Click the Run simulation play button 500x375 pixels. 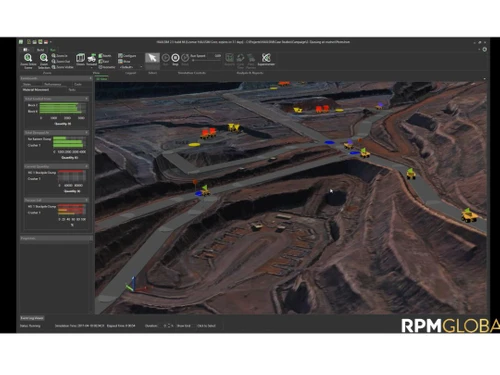166,58
